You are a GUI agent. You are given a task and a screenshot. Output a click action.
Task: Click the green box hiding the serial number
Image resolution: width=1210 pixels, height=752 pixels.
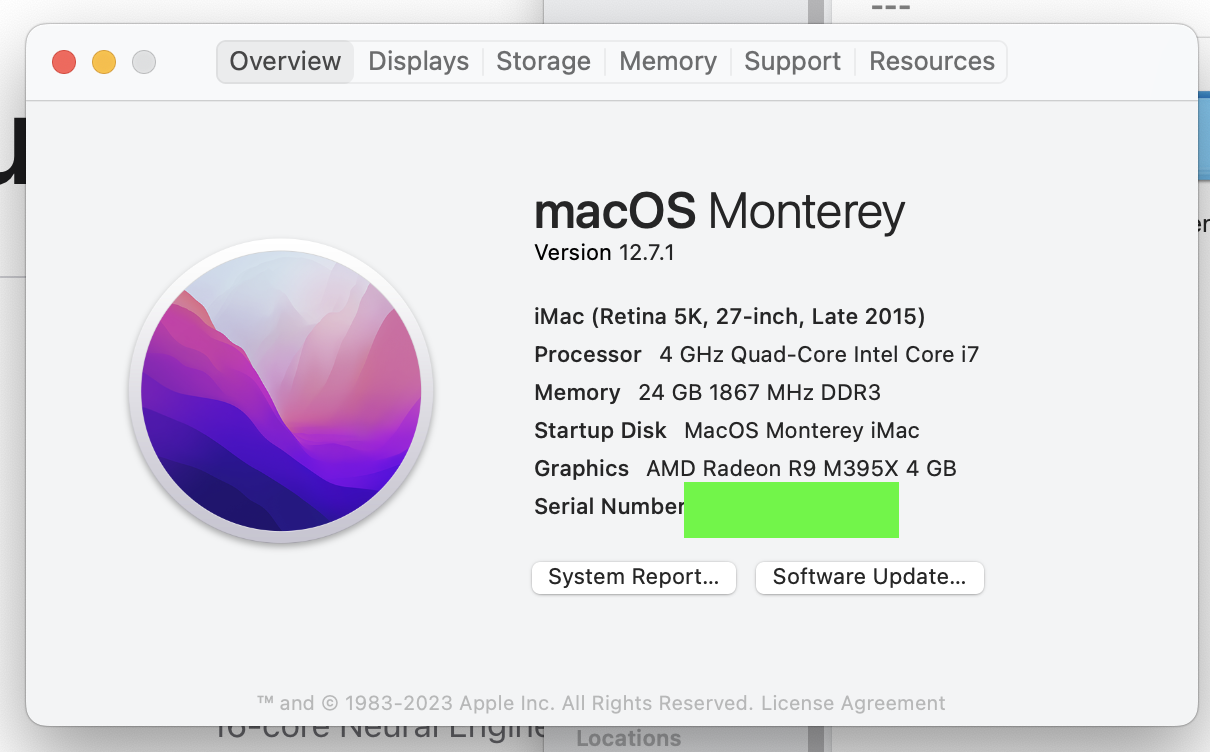tap(791, 510)
